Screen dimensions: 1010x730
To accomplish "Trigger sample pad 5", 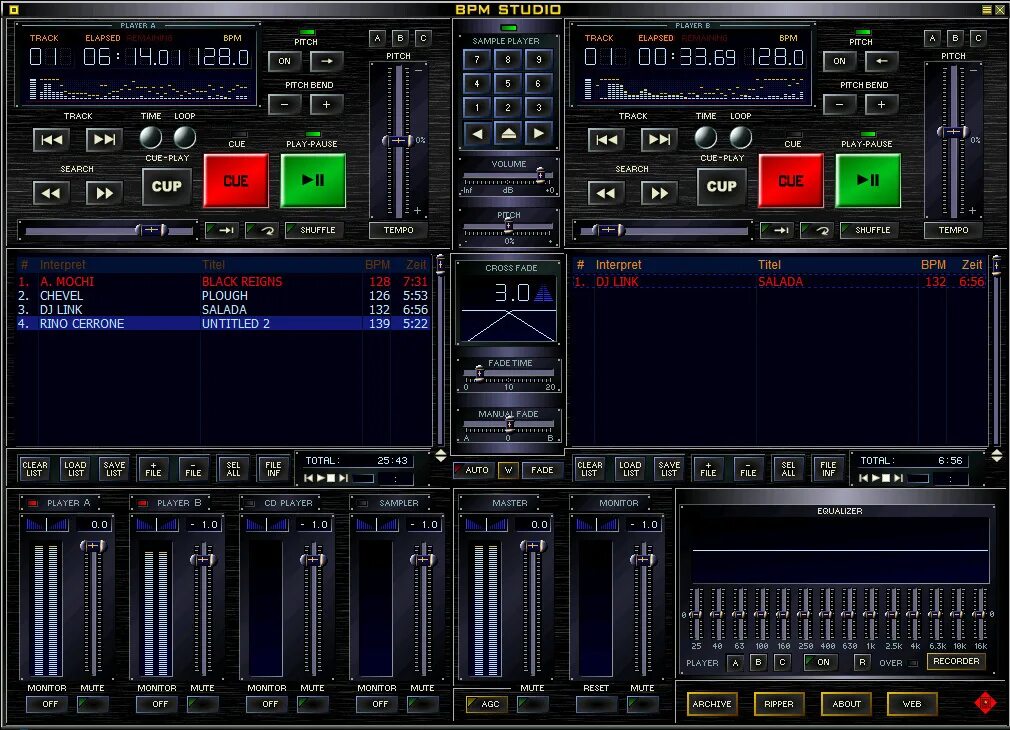I will (x=508, y=83).
